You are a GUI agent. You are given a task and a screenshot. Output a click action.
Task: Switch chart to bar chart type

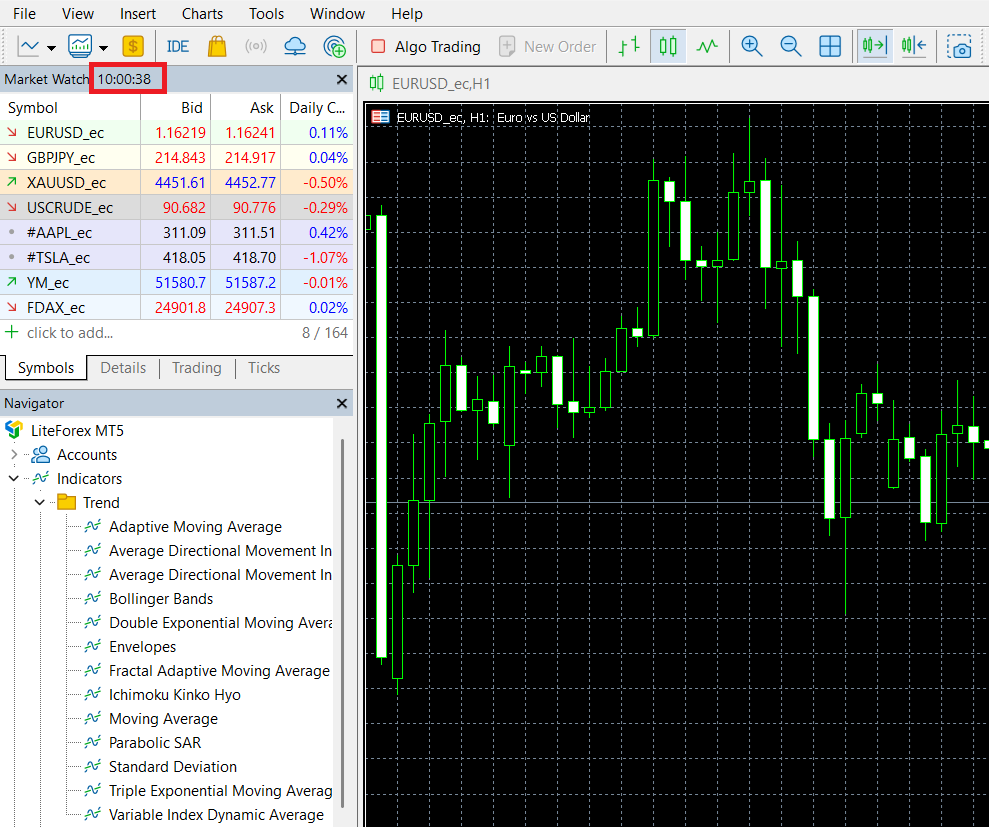[x=629, y=47]
